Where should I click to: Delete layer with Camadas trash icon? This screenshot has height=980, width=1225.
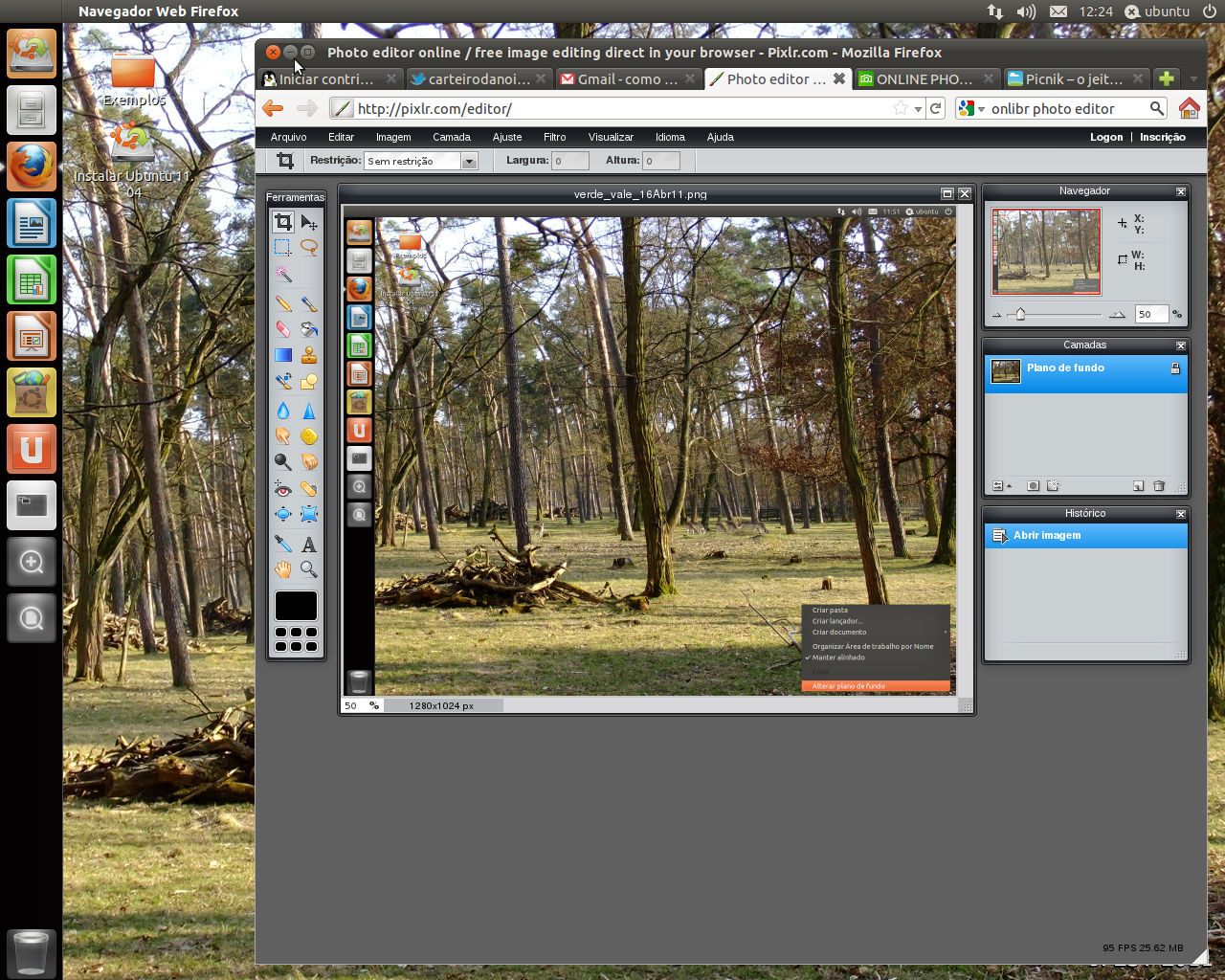coord(1159,486)
